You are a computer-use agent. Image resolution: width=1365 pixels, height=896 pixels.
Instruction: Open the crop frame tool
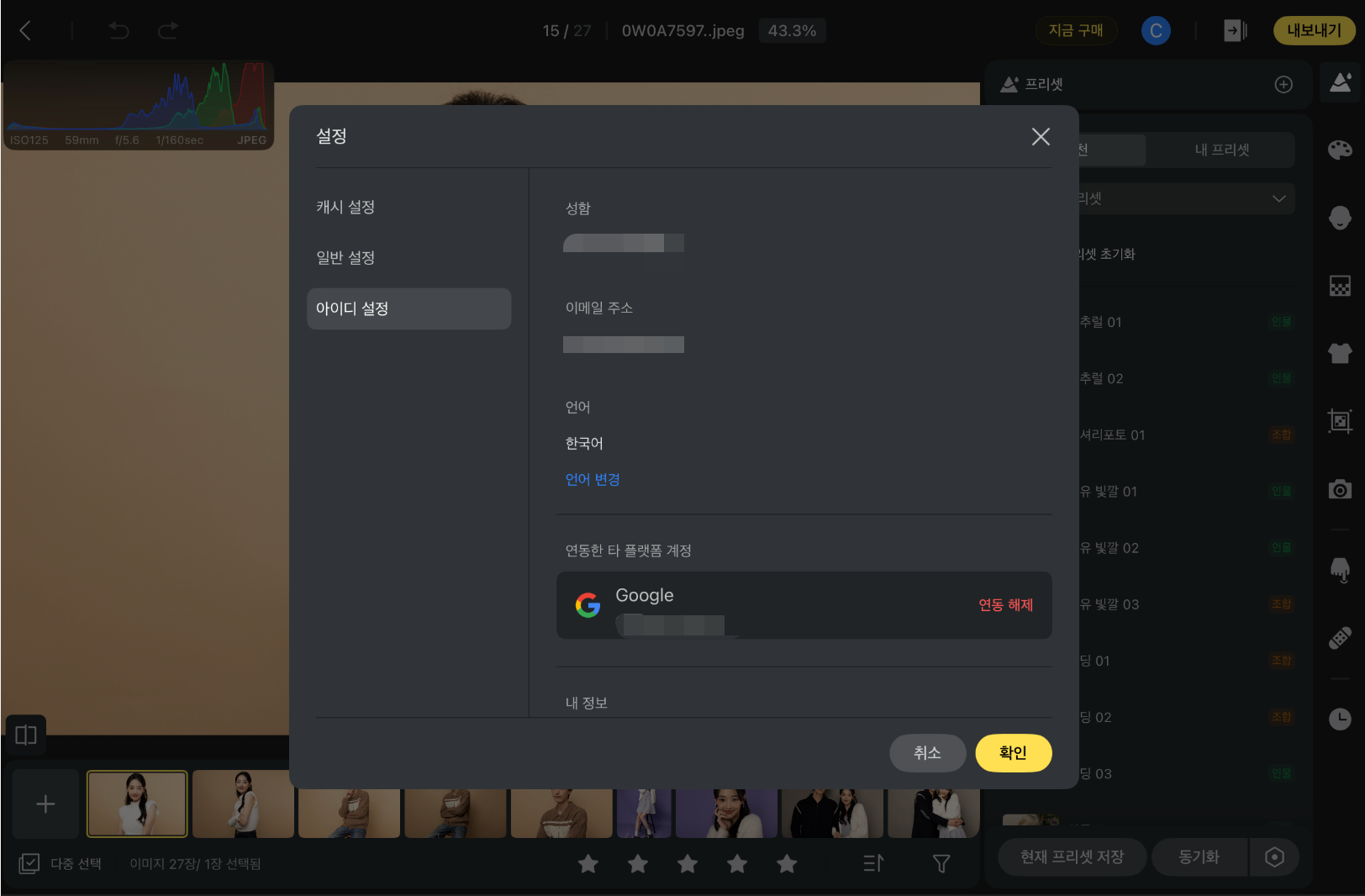click(x=1340, y=421)
